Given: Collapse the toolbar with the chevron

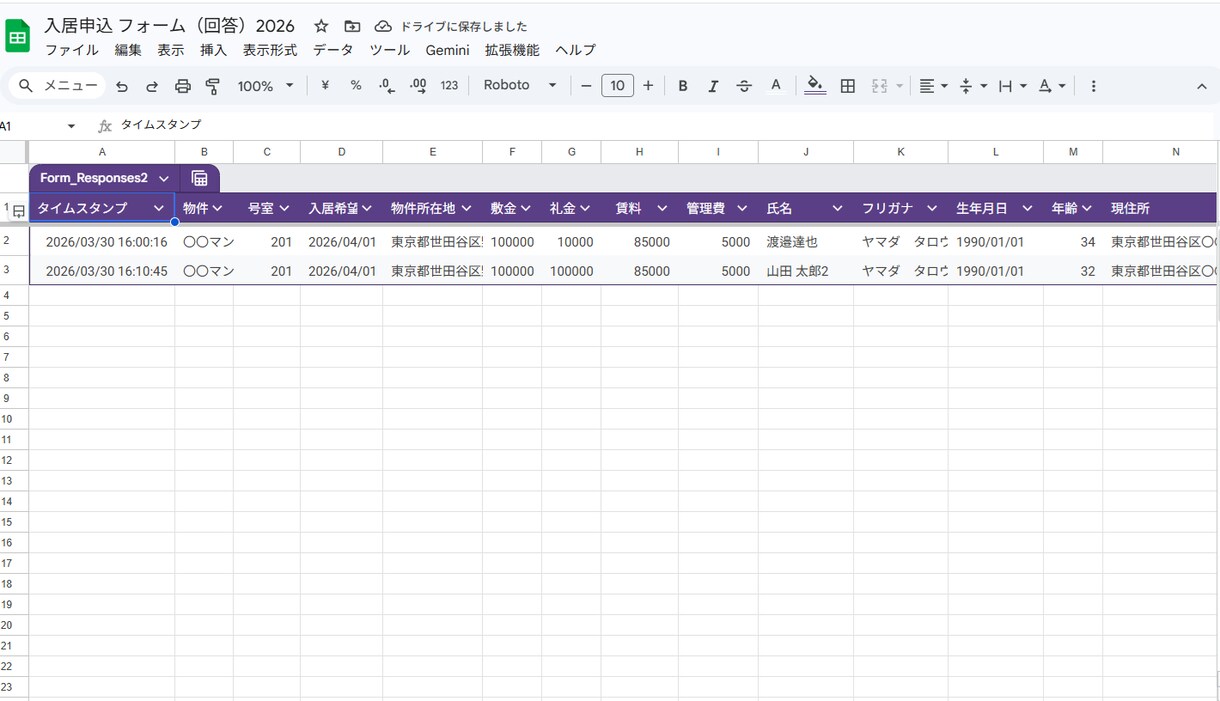Looking at the screenshot, I should click(1202, 86).
